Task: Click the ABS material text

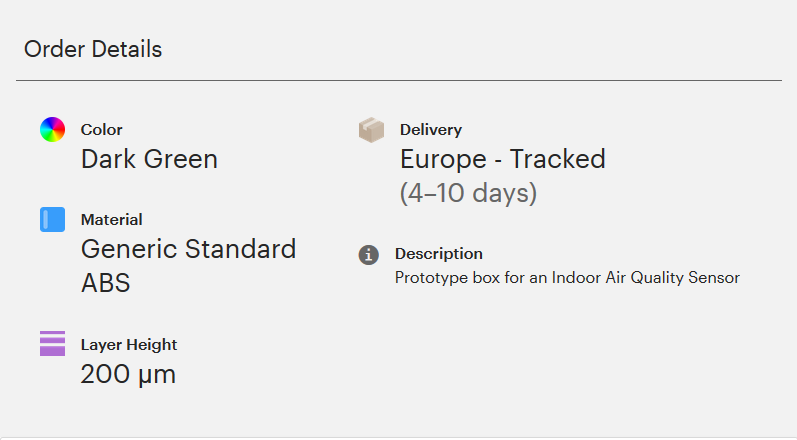Action: coord(105,283)
